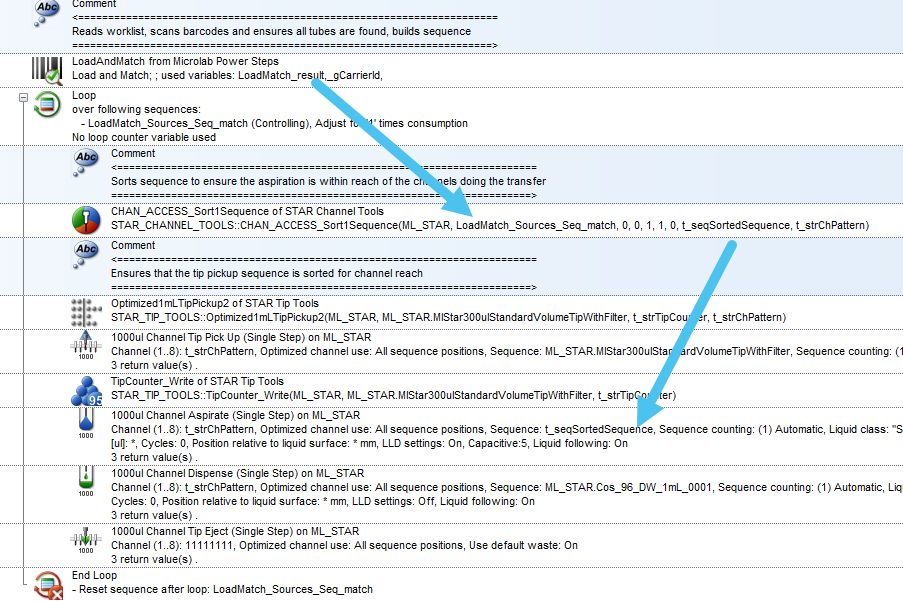Select the Loop step icon
Screen dimensions: 903x601
pos(46,104)
